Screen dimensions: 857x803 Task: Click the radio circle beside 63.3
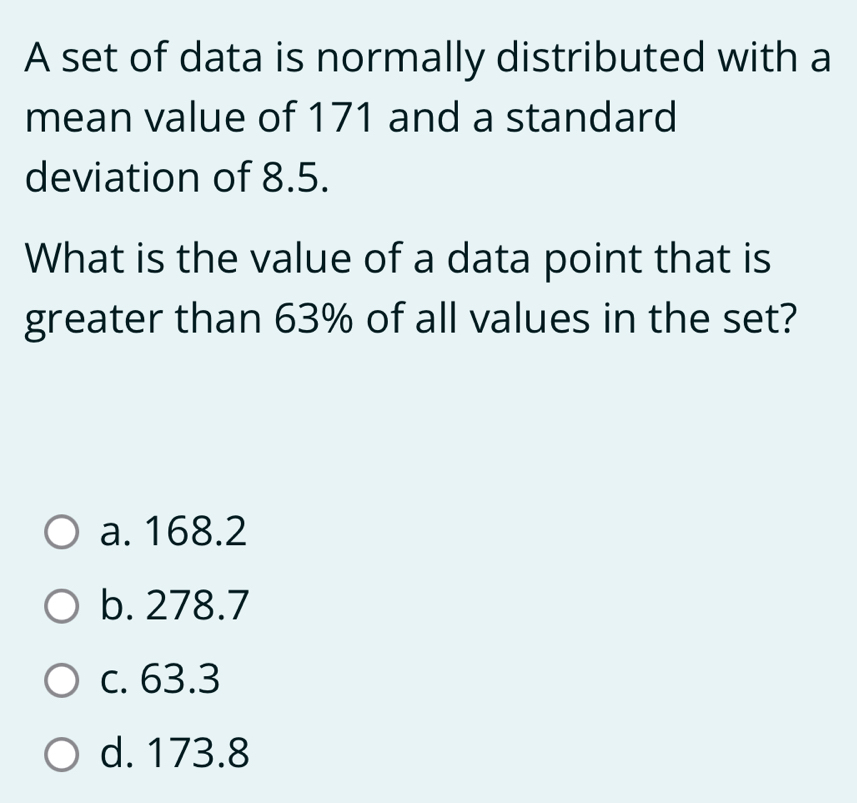61,680
